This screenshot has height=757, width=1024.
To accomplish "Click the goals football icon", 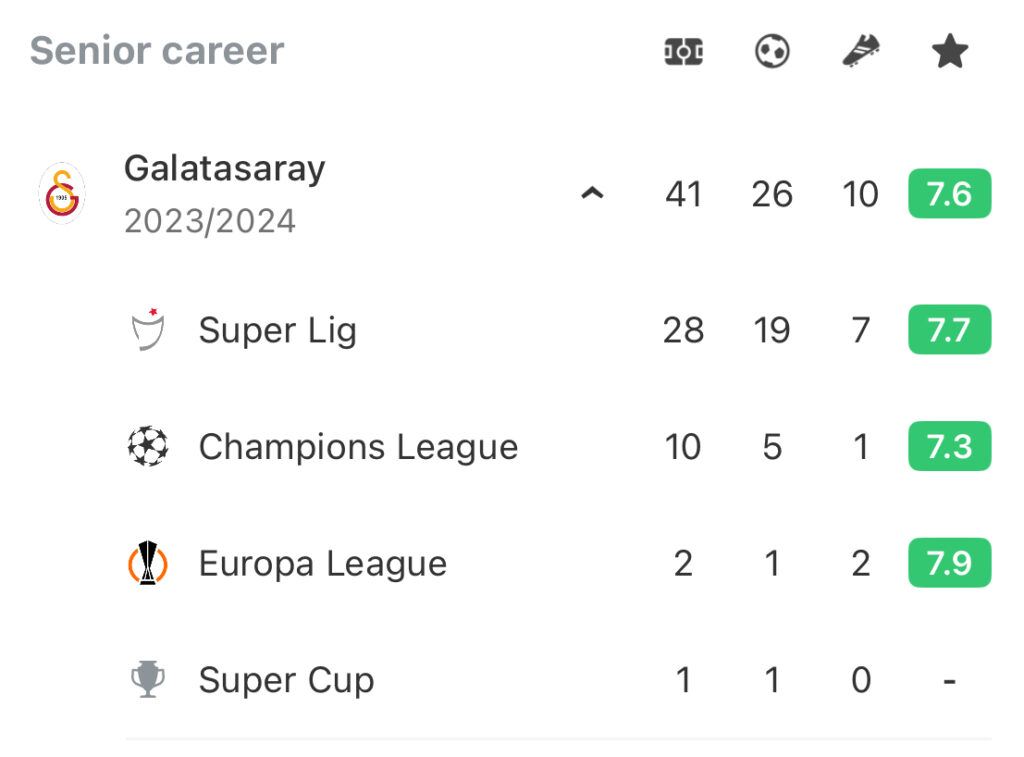I will click(772, 52).
